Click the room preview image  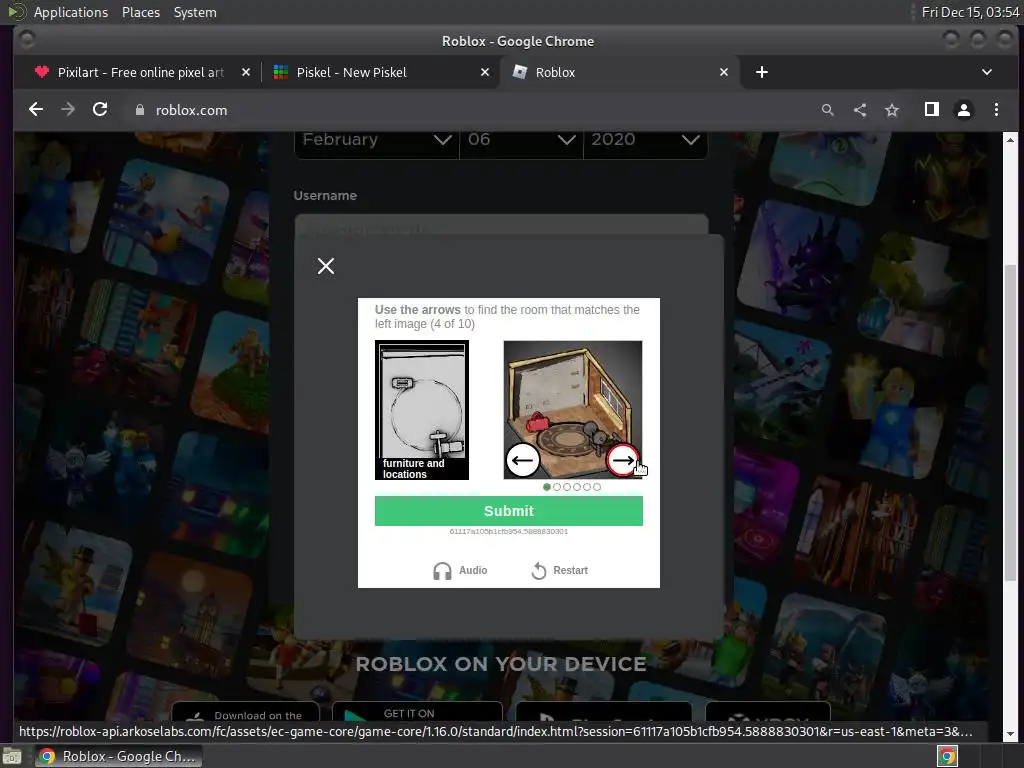pos(573,409)
